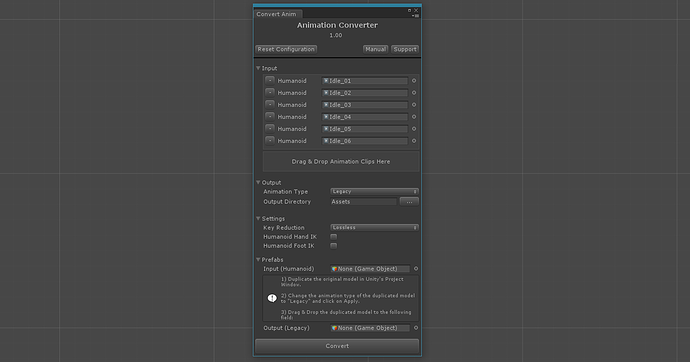Click the Key Reduction label
The image size is (690, 362).
click(283, 227)
